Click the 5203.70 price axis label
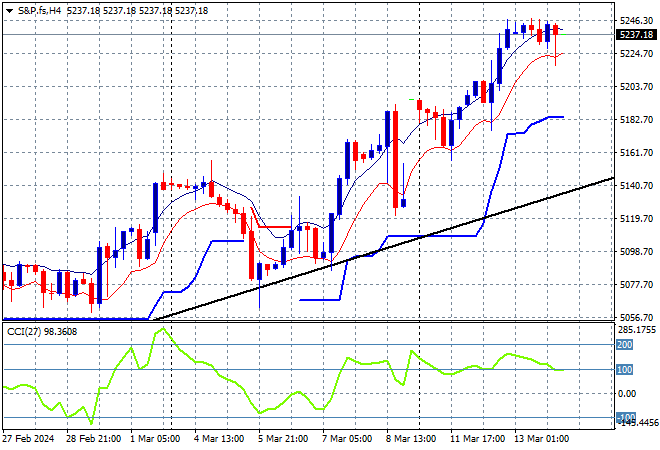This screenshot has height=450, width=660. point(637,87)
